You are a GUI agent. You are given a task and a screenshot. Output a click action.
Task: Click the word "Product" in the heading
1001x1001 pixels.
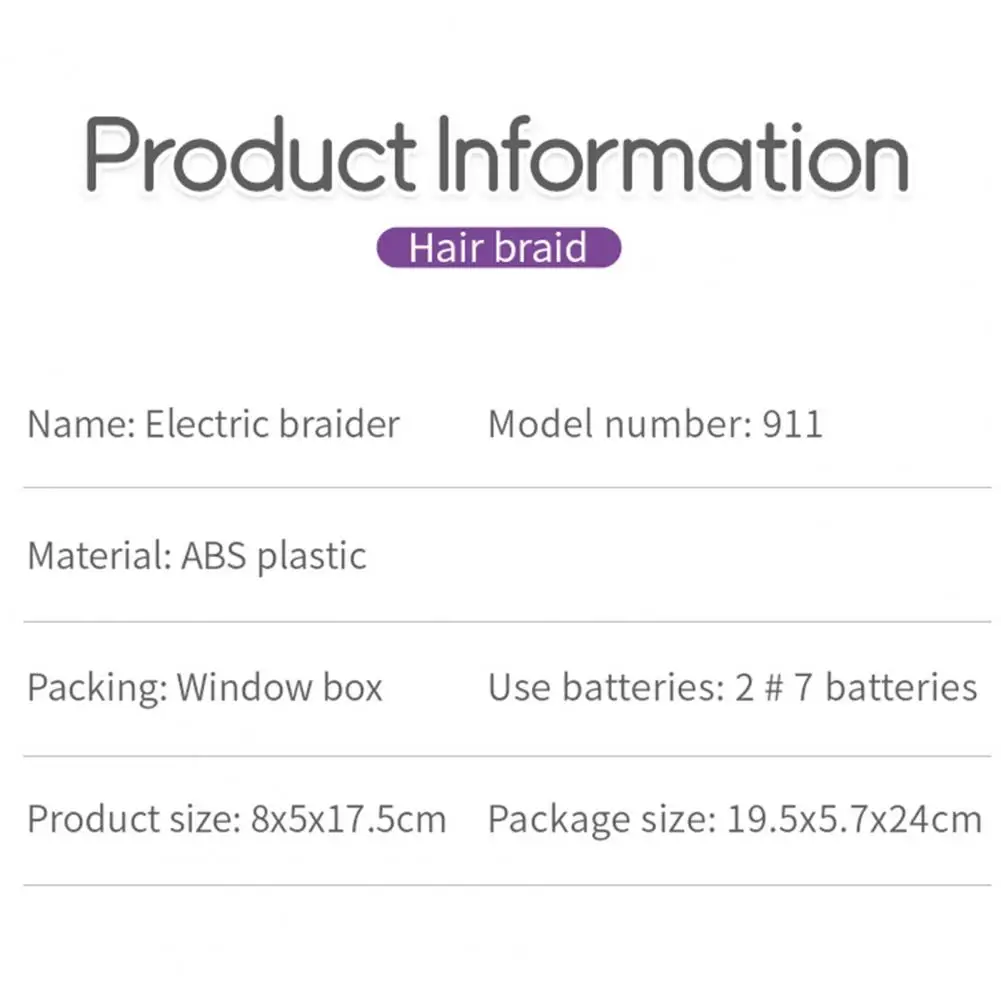(x=250, y=155)
